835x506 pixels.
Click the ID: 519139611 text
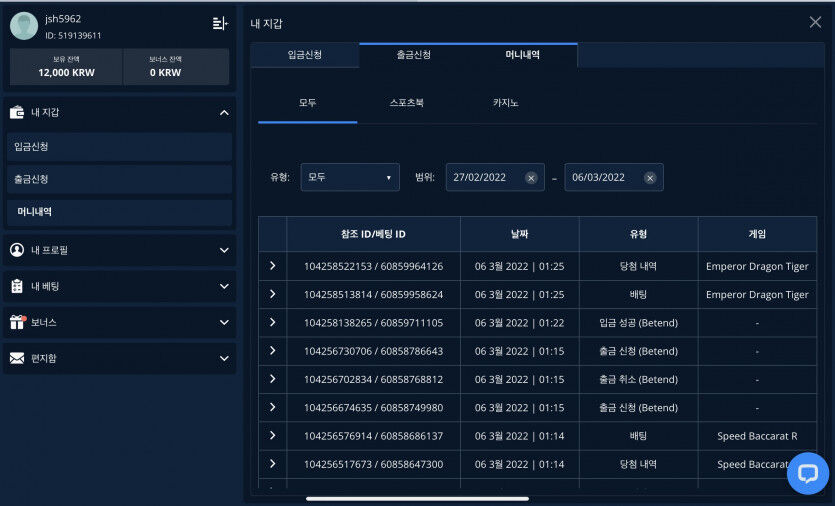click(73, 36)
